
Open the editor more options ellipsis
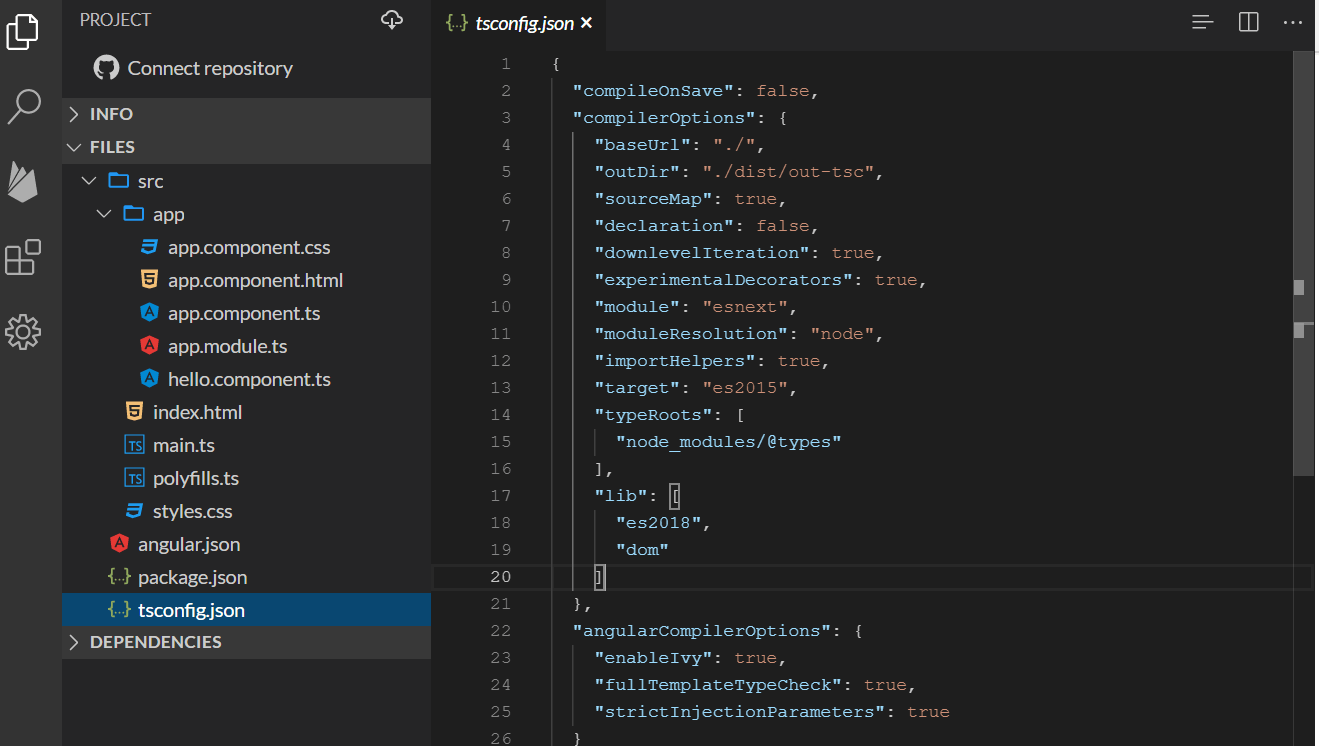coord(1293,22)
